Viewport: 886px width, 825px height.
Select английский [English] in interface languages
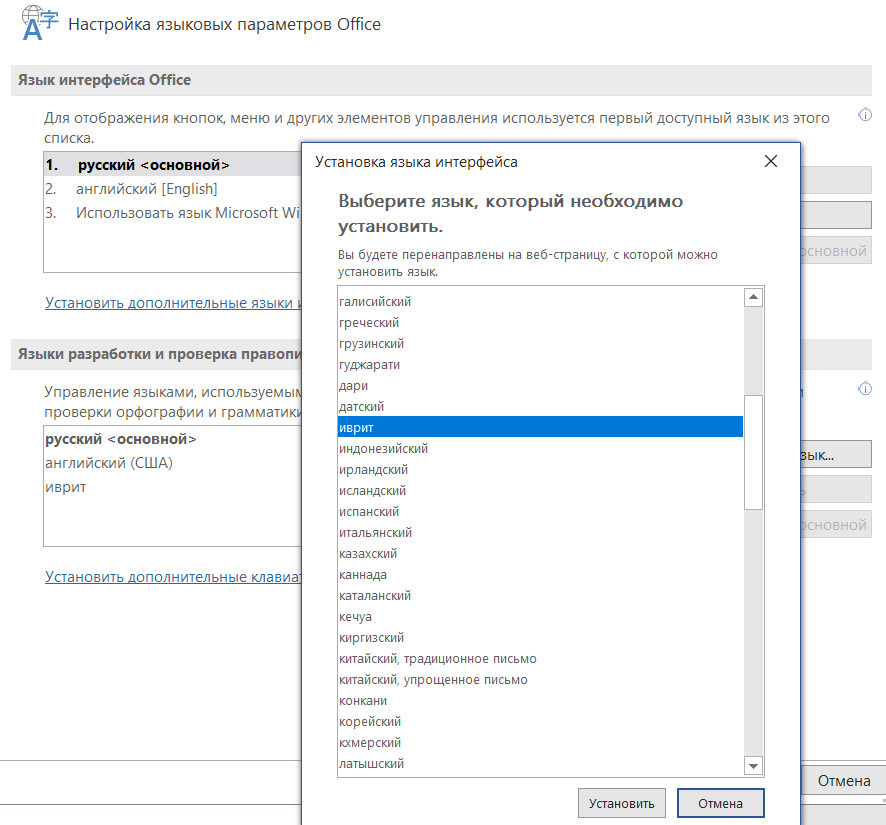click(x=146, y=188)
